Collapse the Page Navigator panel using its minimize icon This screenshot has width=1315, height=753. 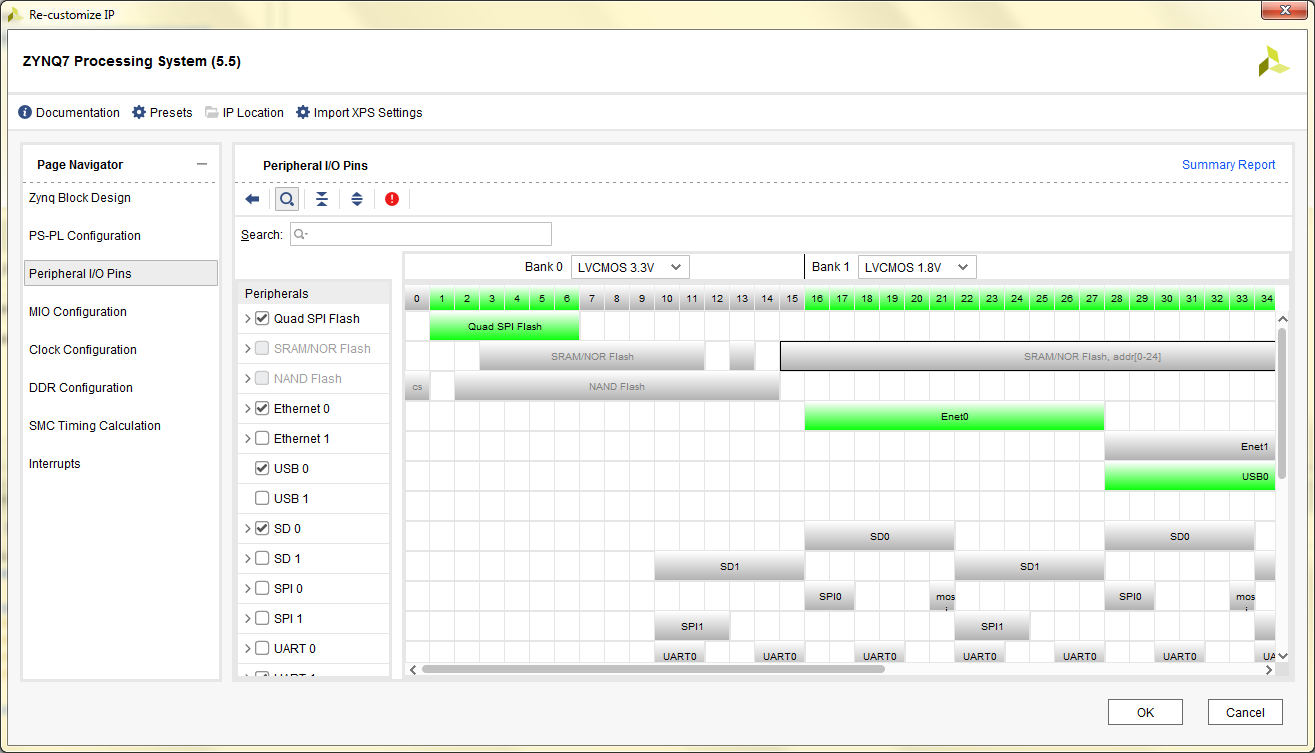pos(202,164)
